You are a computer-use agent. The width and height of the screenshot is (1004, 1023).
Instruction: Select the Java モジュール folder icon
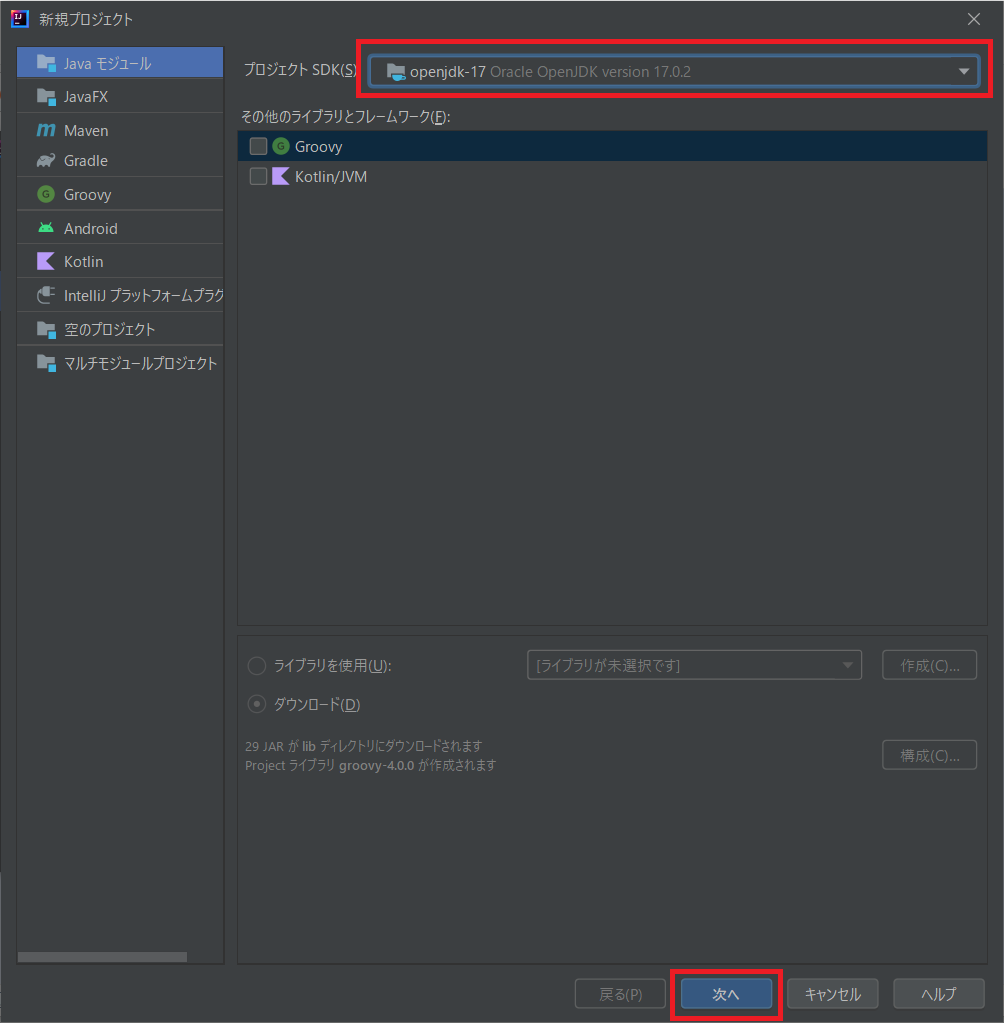tap(46, 63)
